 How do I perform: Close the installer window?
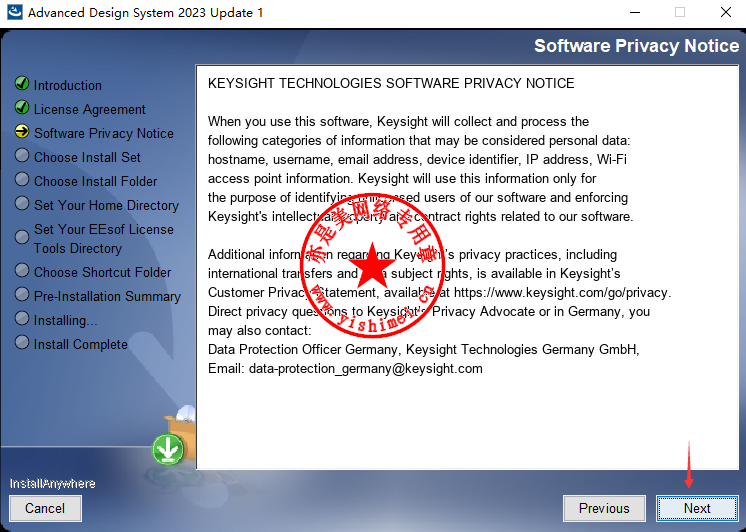[726, 12]
